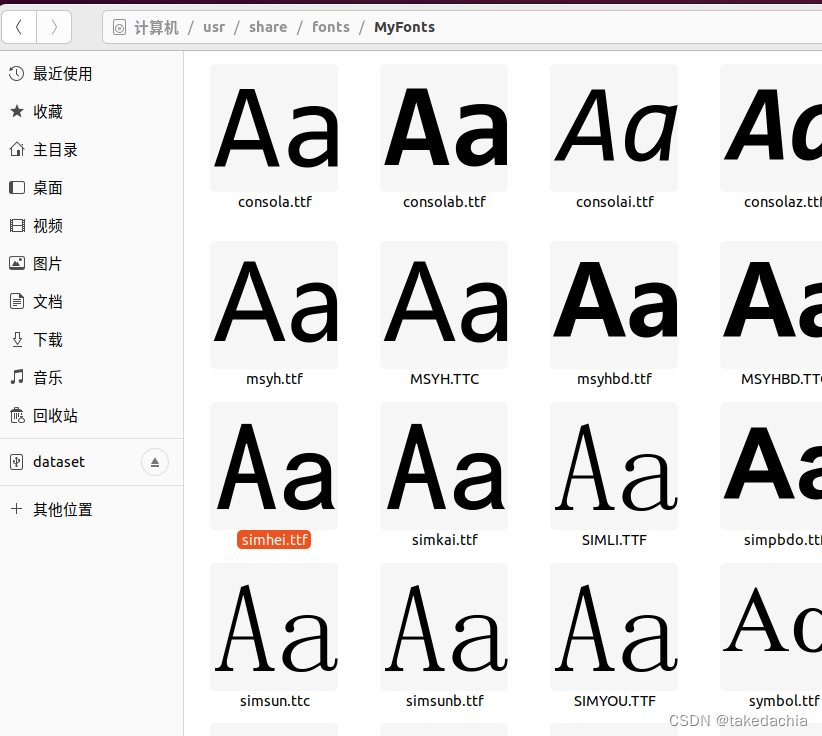Click the USB drive icon beside dataset
The height and width of the screenshot is (736, 822).
17,462
